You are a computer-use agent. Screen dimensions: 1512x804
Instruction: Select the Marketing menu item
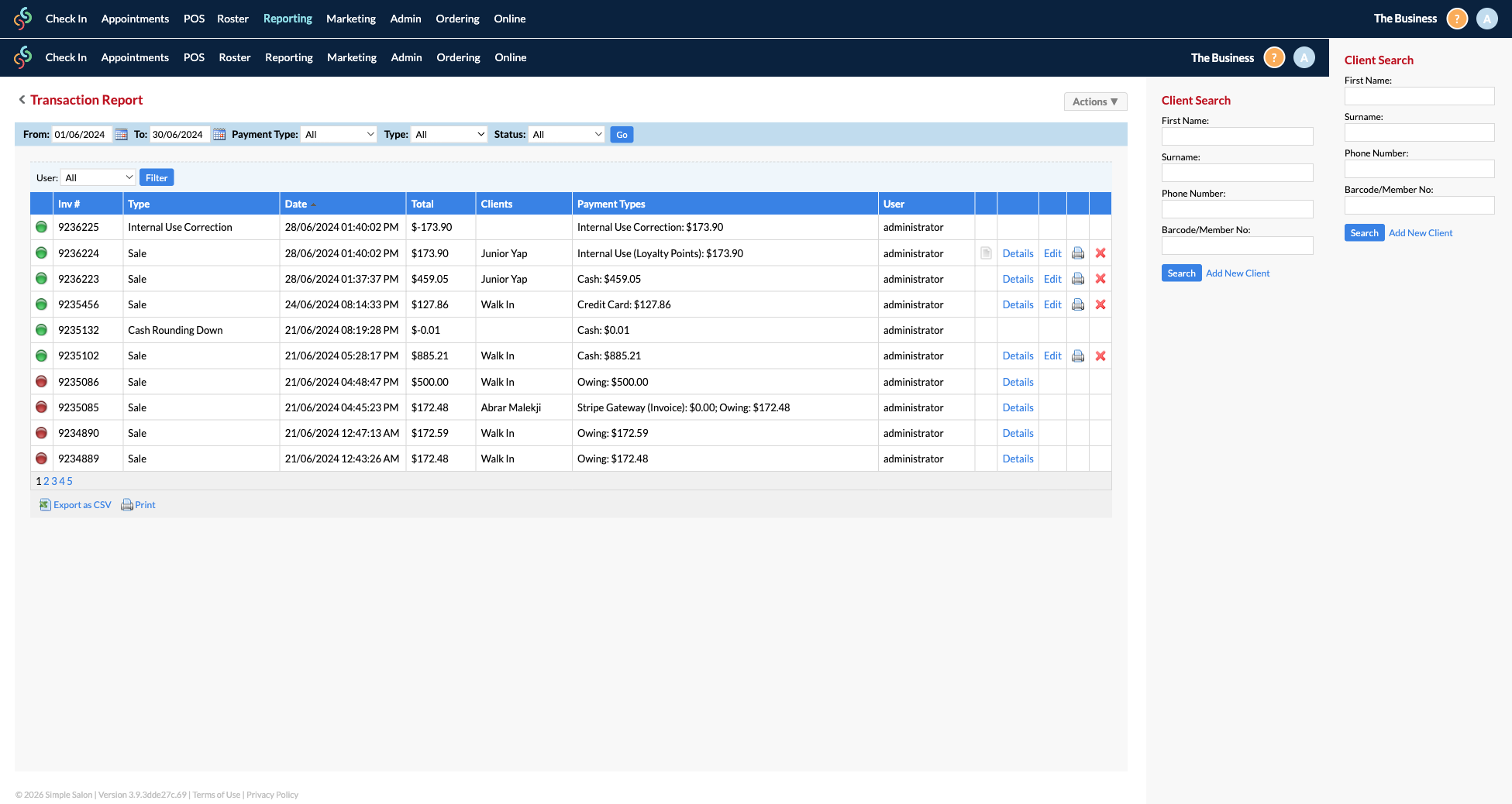[x=351, y=19]
